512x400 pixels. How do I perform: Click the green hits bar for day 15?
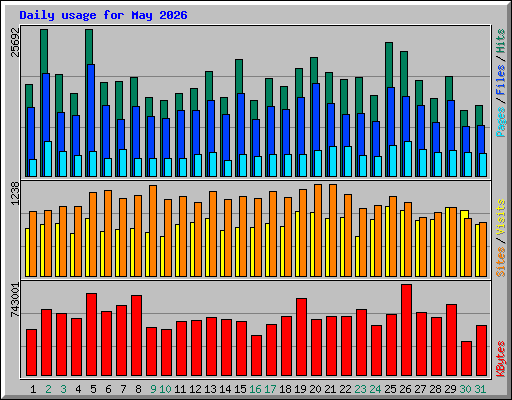239,76
